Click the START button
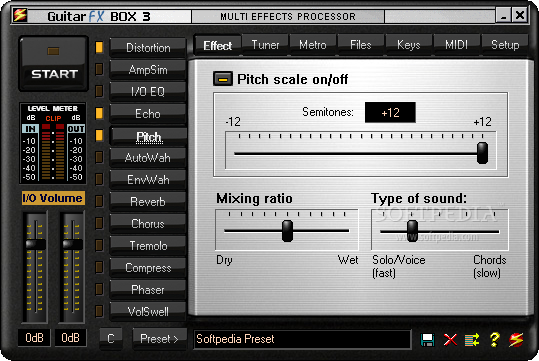This screenshot has width=539, height=361. click(x=54, y=64)
